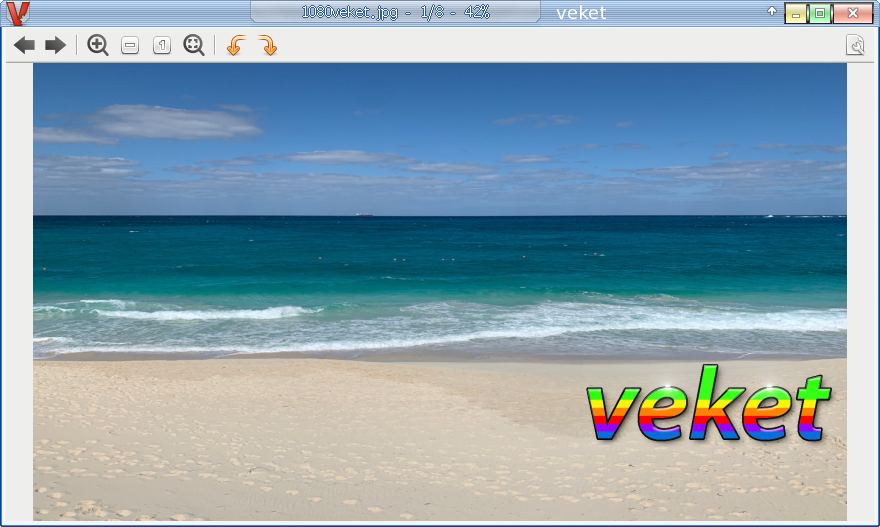Rotate image counter-clockwise orange arrow
This screenshot has width=880, height=527.
tap(236, 45)
